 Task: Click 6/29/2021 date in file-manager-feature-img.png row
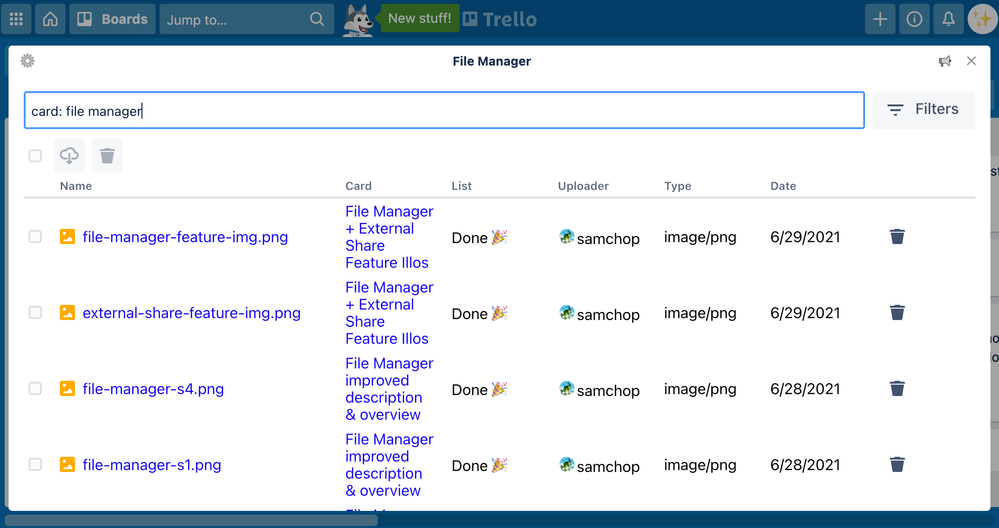pyautogui.click(x=805, y=237)
